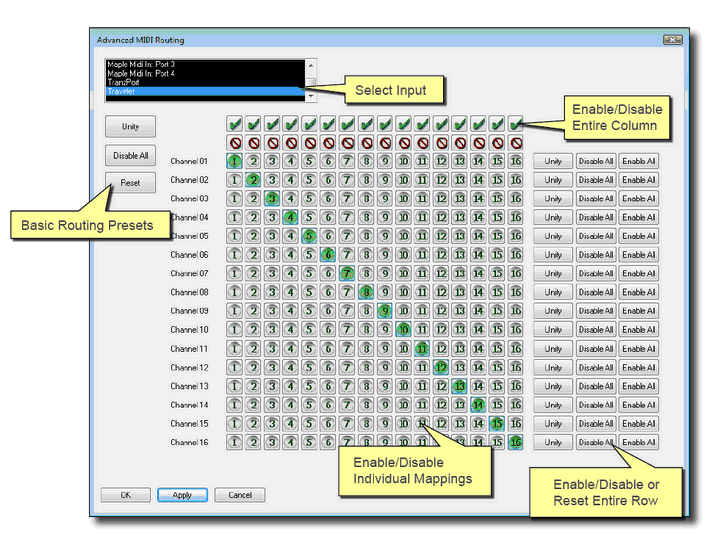Enable all mappings for Channel 16 row
715x534 pixels.
[x=639, y=442]
